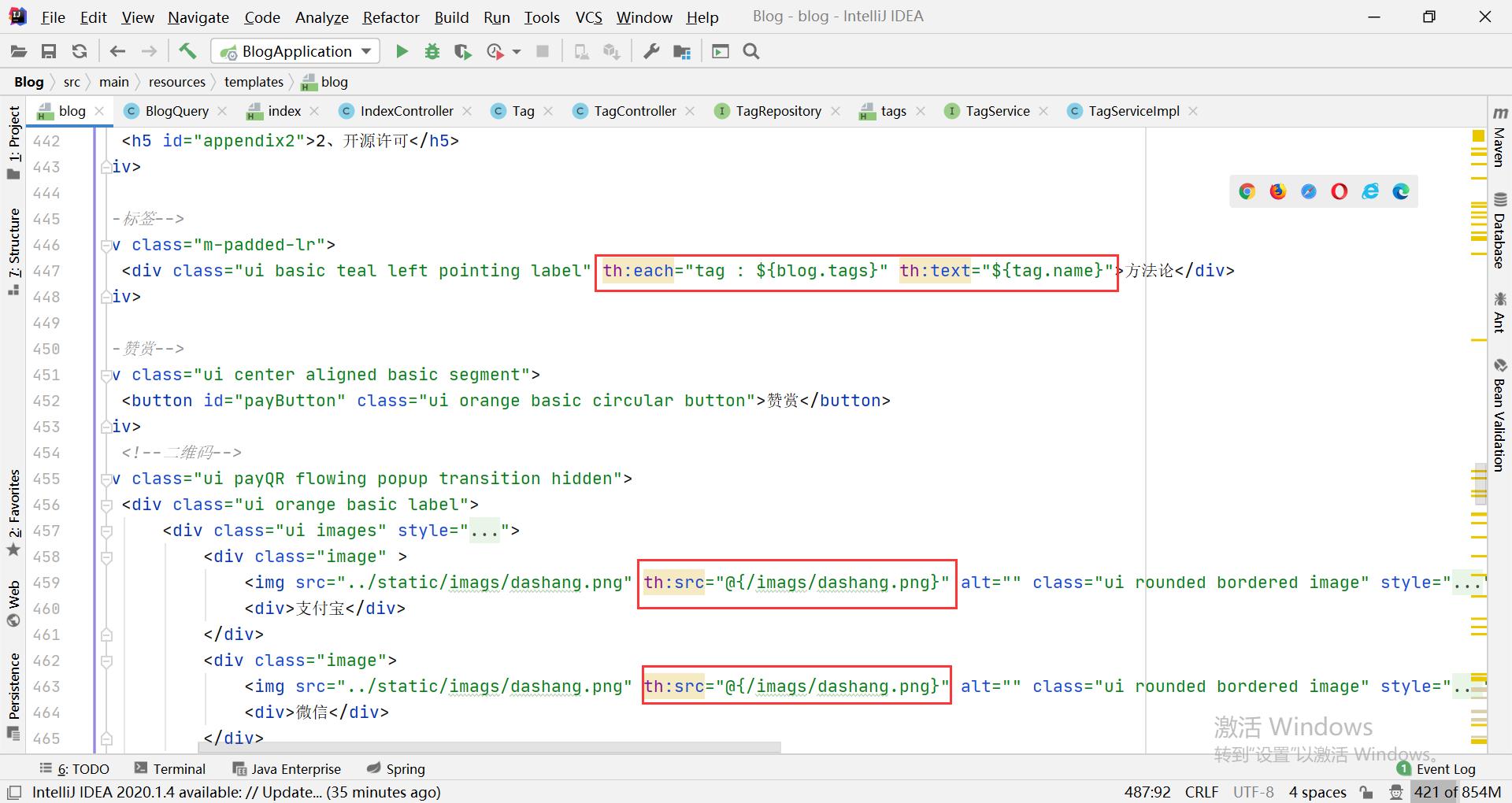Toggle the Web tool window
Screen dimensions: 1512x803
14,603
